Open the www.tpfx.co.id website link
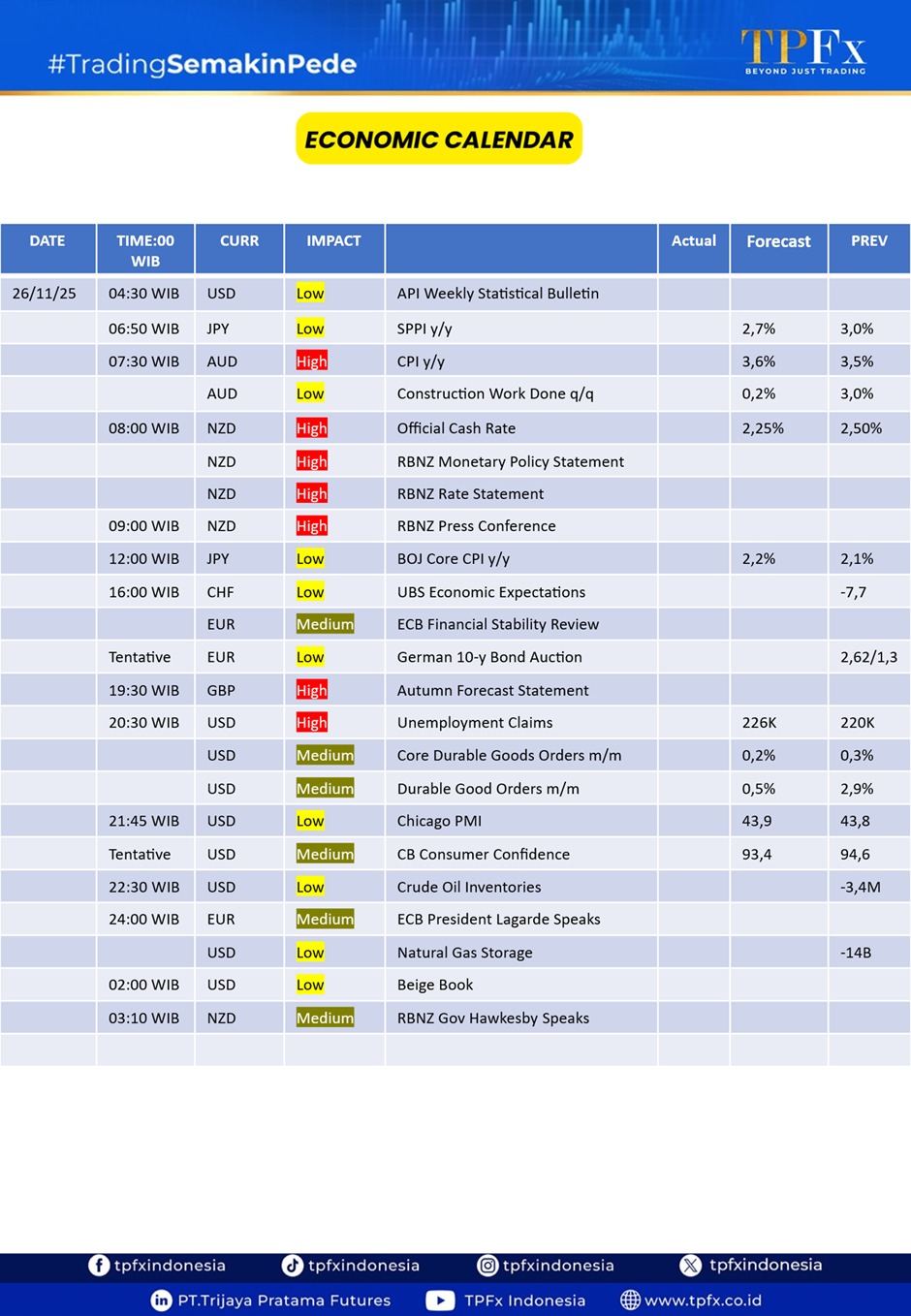911x1316 pixels. tap(703, 1300)
